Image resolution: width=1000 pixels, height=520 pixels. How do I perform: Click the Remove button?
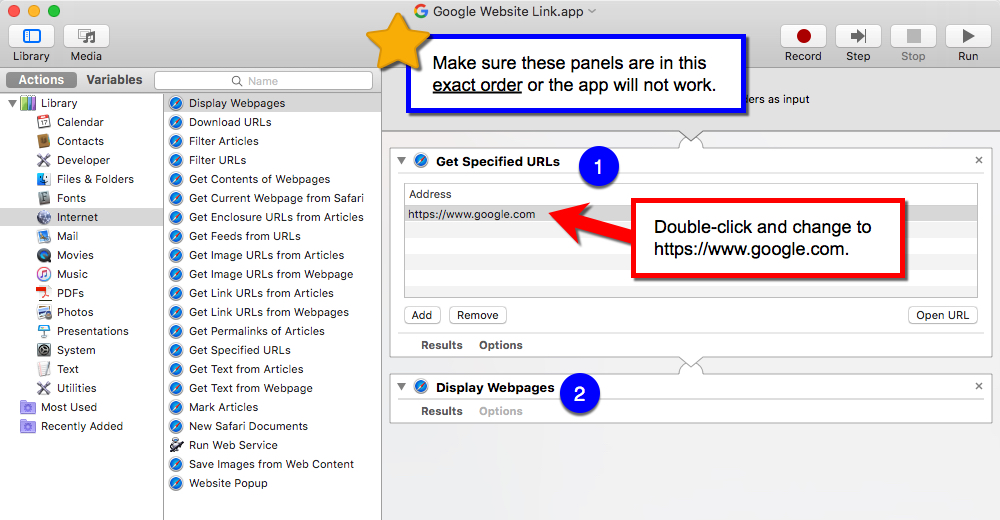coord(477,315)
